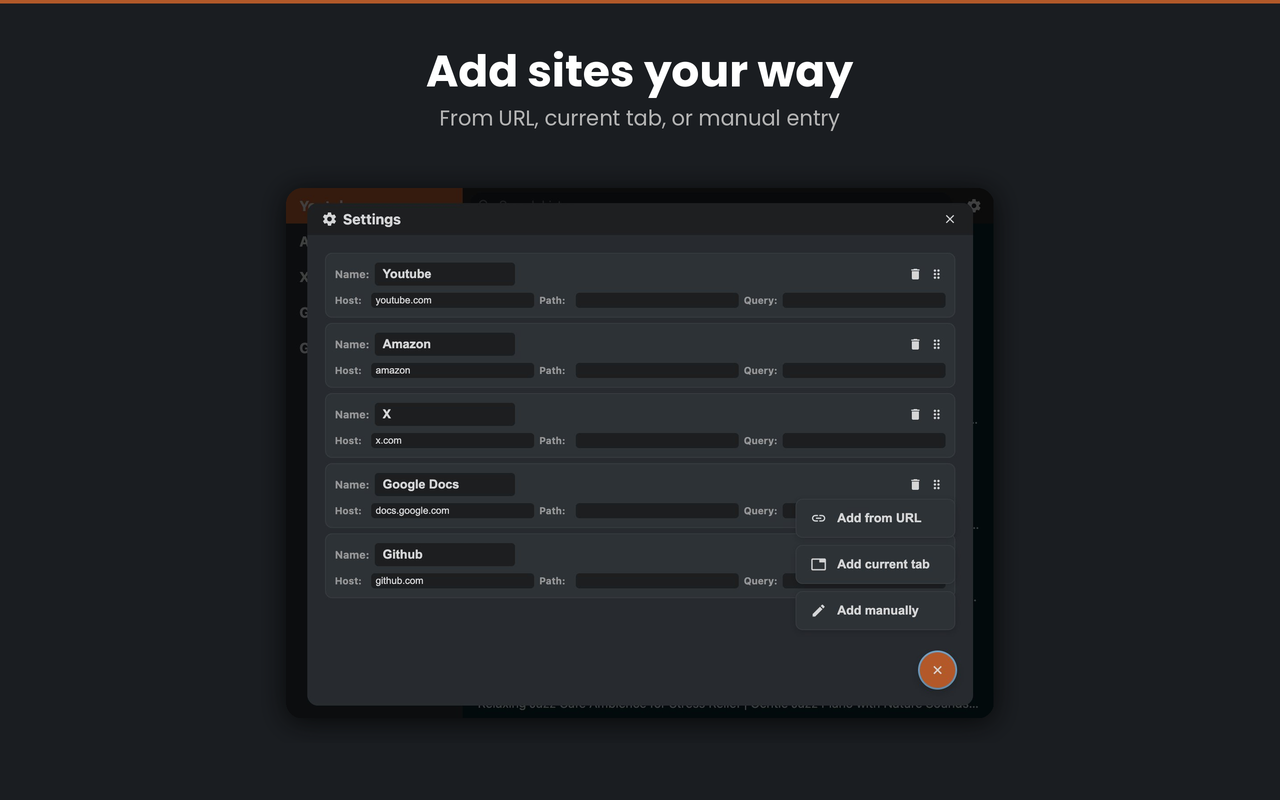Edit the Amazon name field

tap(445, 344)
